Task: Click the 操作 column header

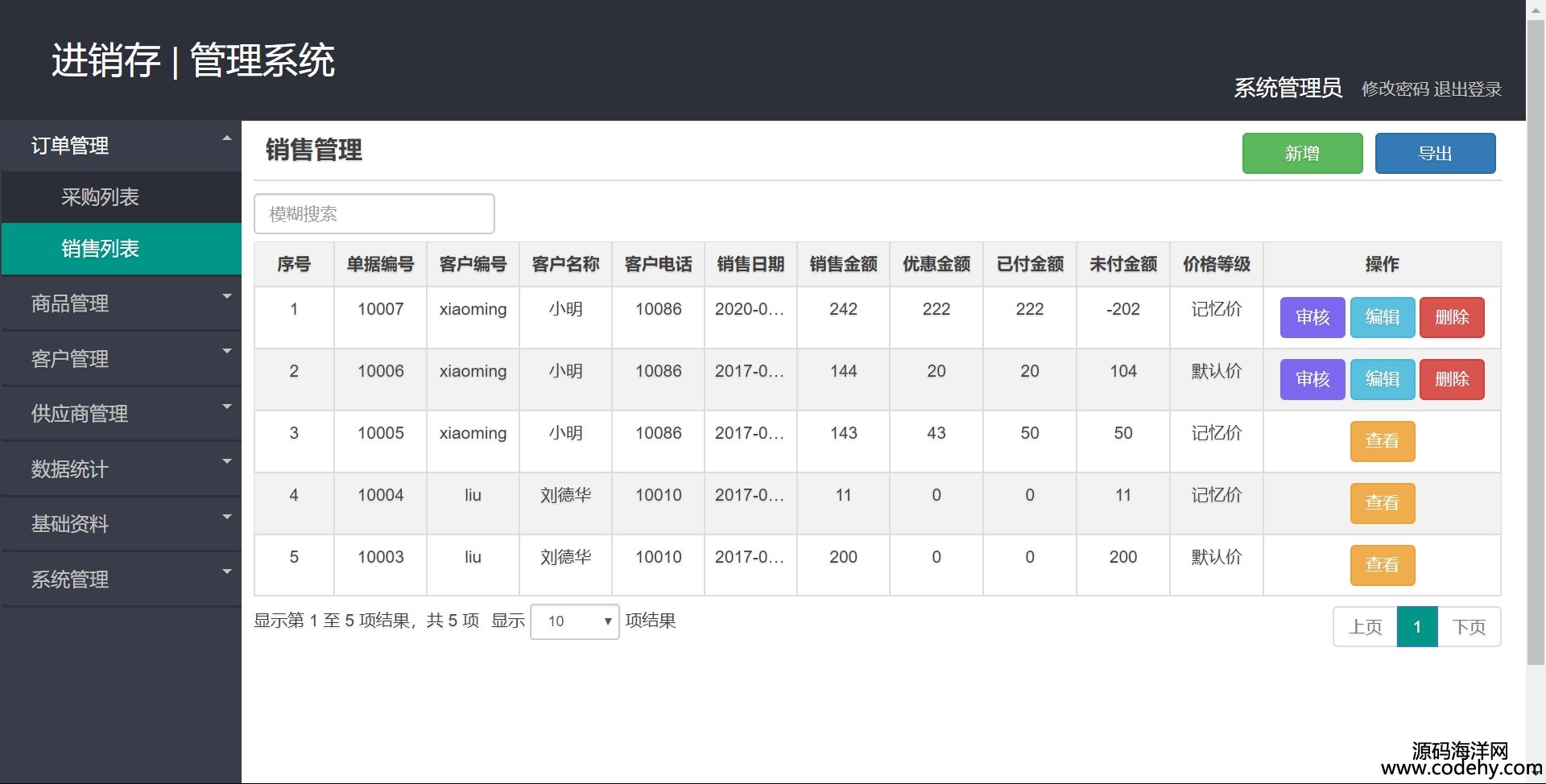Action: pyautogui.click(x=1382, y=264)
